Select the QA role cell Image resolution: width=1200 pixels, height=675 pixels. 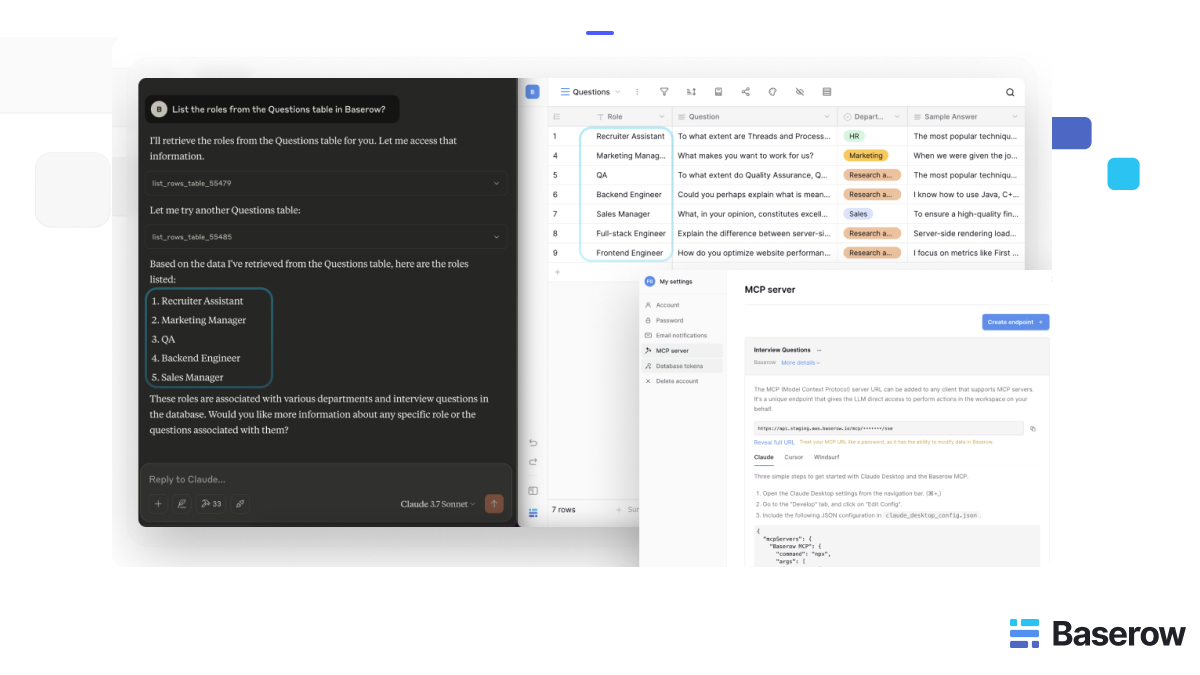tap(630, 175)
